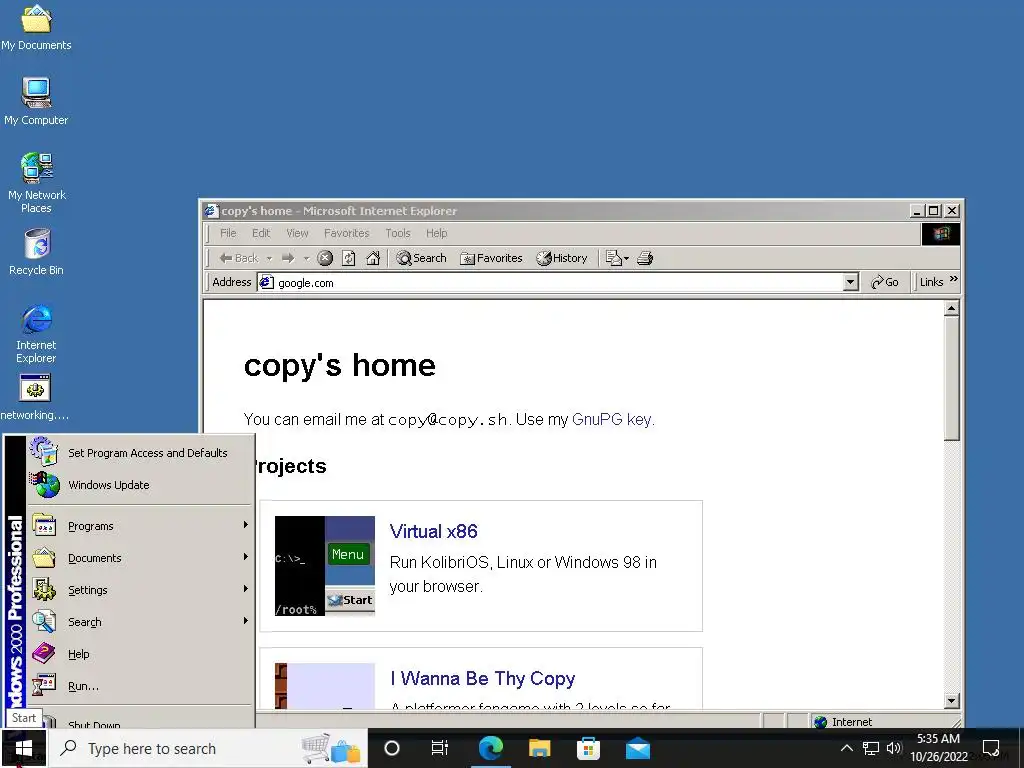Open Microsoft Store from taskbar
This screenshot has width=1024, height=768.
pos(588,748)
